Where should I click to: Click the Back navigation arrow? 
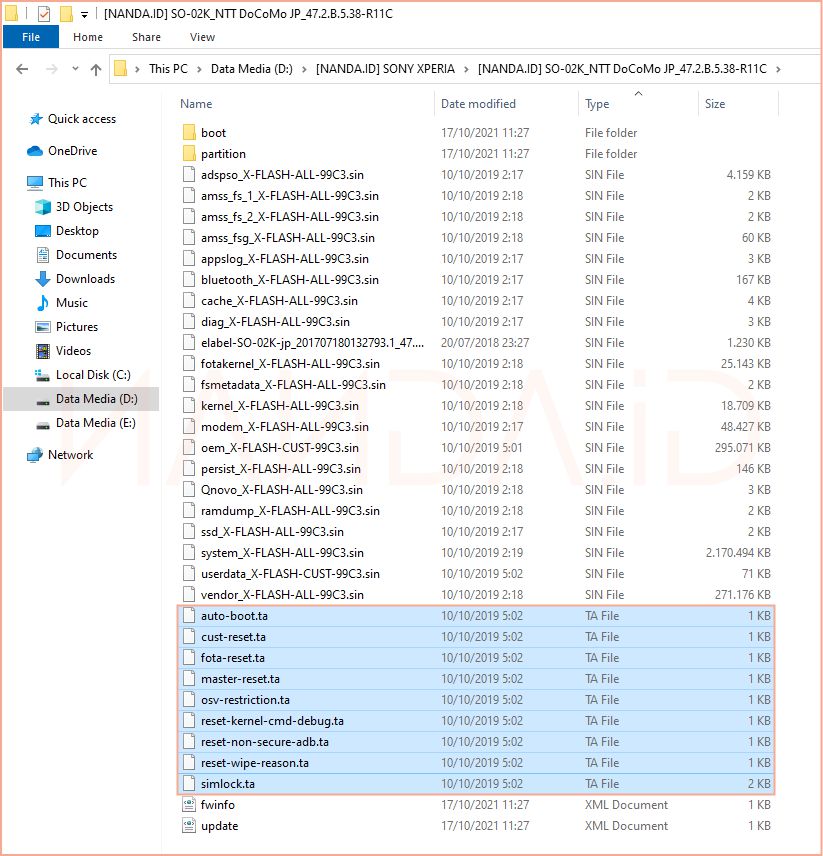coord(22,69)
